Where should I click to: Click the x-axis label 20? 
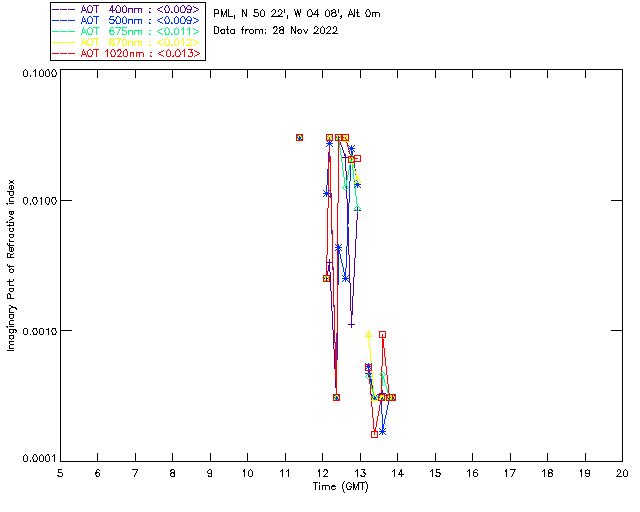pos(622,473)
